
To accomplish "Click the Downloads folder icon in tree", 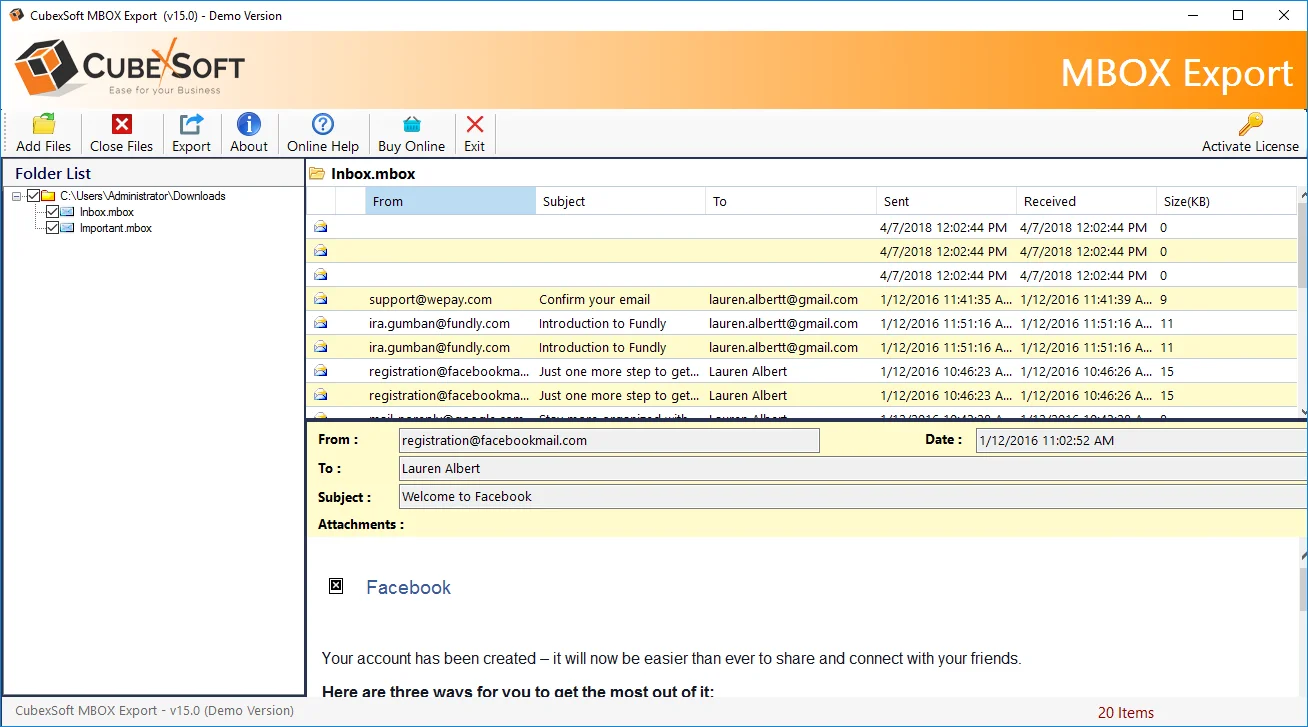I will click(x=48, y=196).
